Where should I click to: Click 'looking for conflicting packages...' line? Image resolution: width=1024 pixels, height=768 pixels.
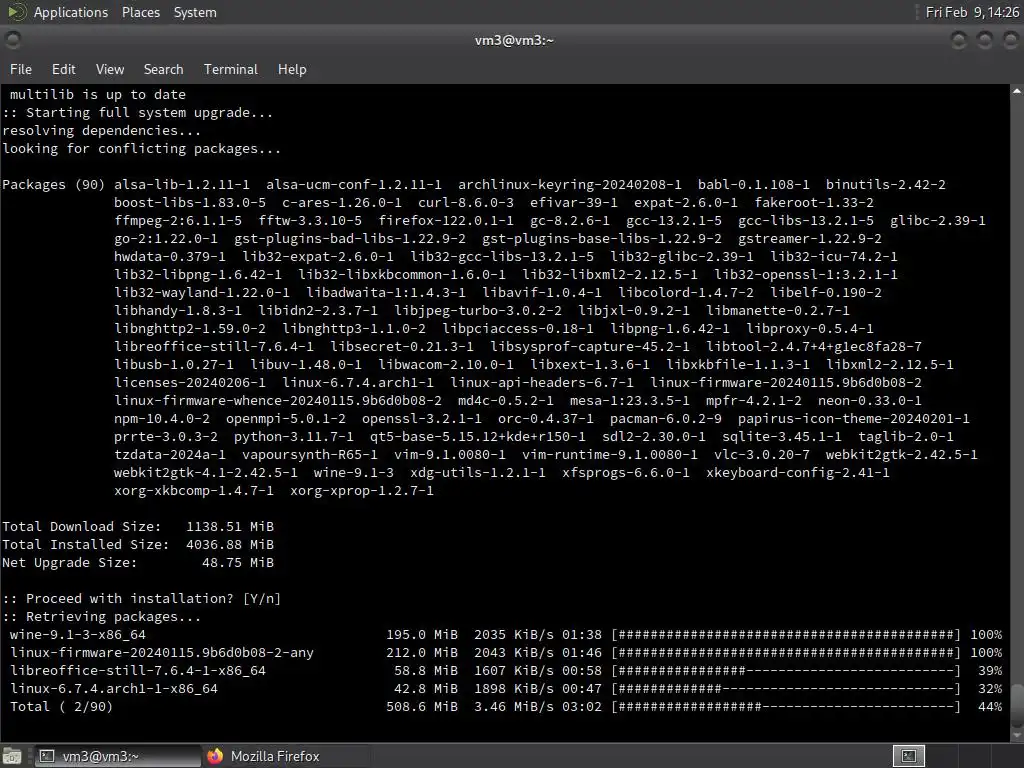[x=142, y=149]
